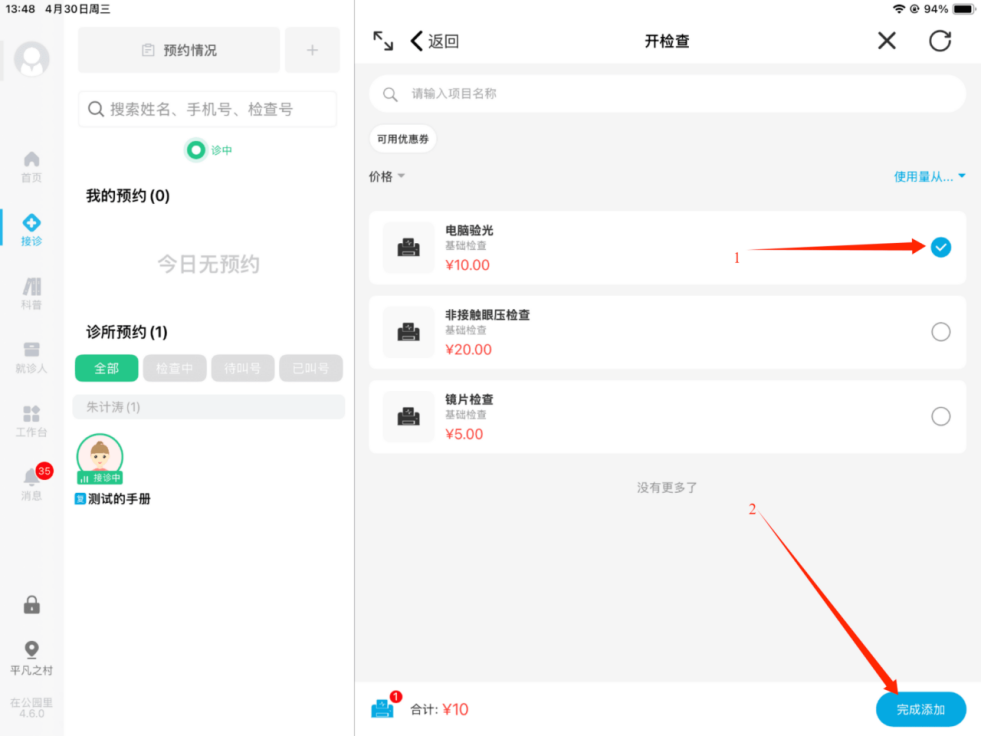
Task: Switch to the 检查中 filter tab
Action: click(x=174, y=368)
